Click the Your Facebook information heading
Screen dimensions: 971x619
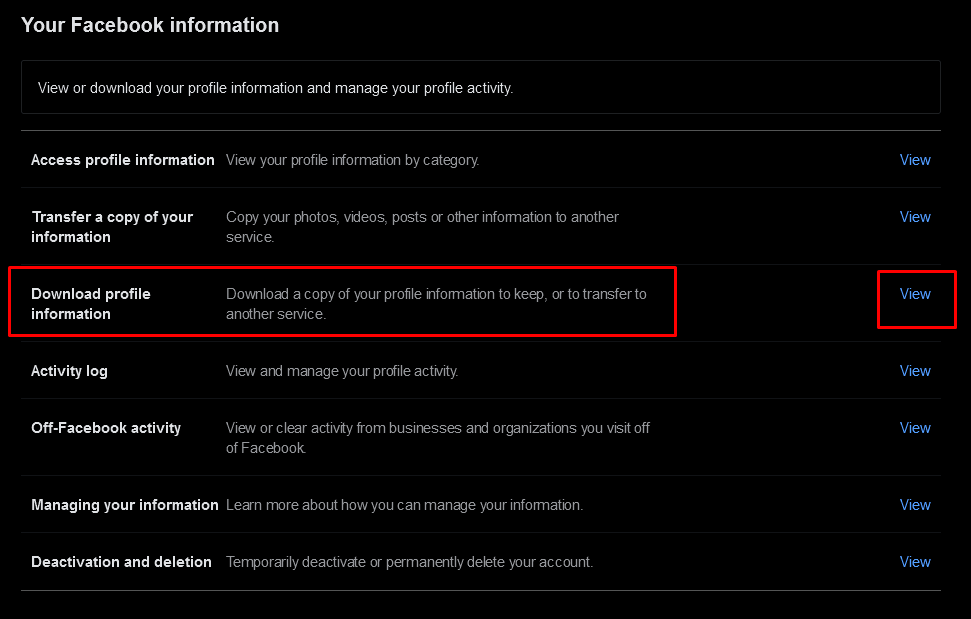(x=150, y=25)
